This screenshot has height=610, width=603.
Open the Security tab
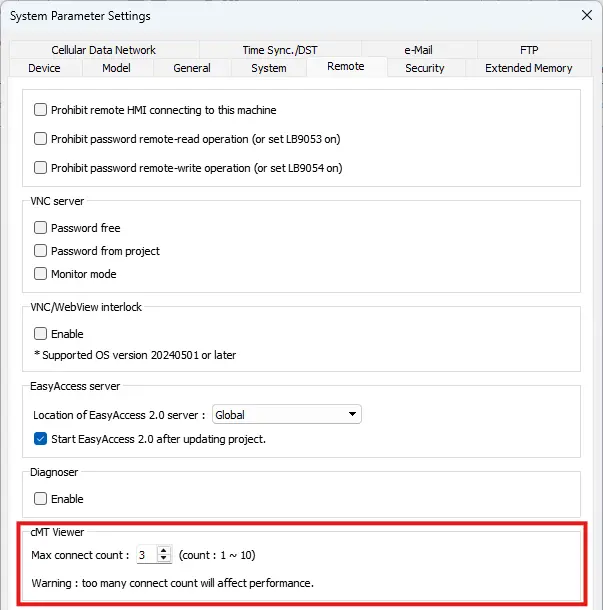pos(425,68)
